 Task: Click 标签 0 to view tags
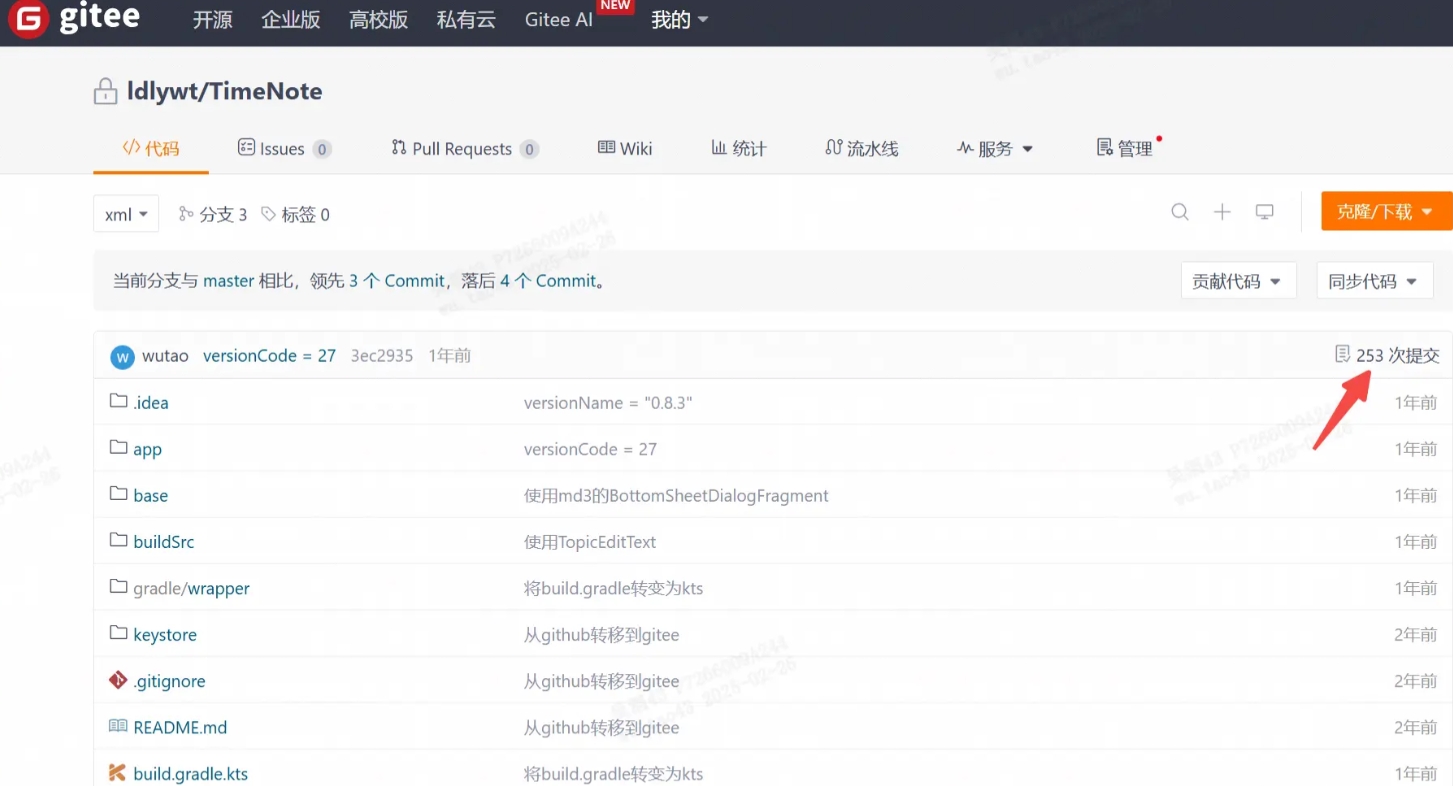coord(305,214)
